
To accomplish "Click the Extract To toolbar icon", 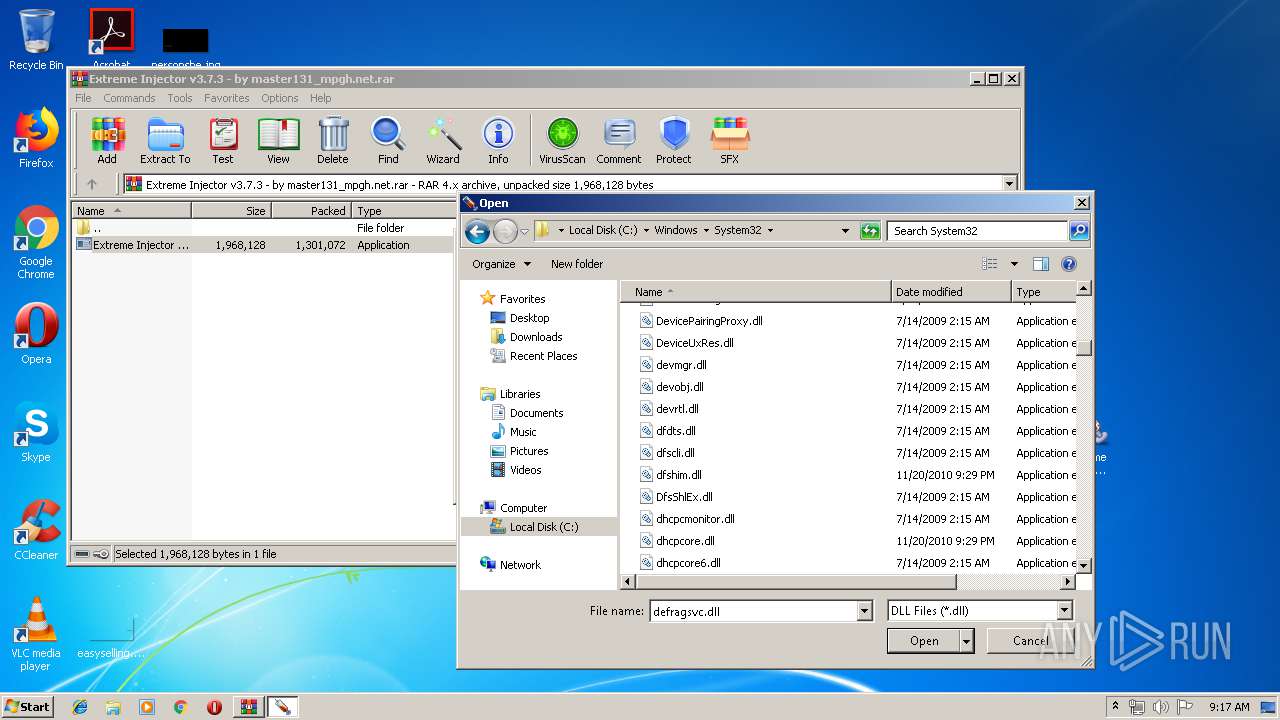I will click(x=165, y=140).
